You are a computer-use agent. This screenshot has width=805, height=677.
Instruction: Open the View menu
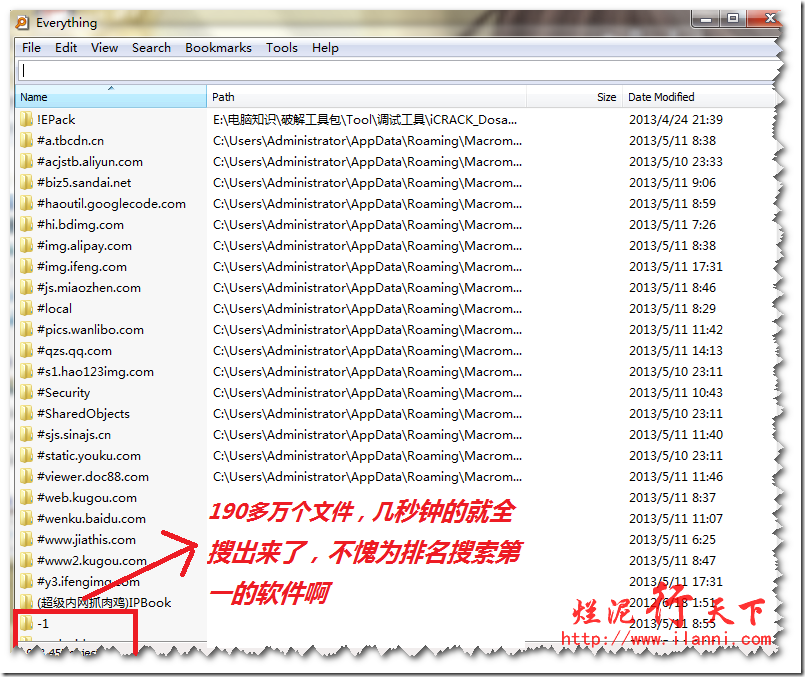pyautogui.click(x=104, y=48)
